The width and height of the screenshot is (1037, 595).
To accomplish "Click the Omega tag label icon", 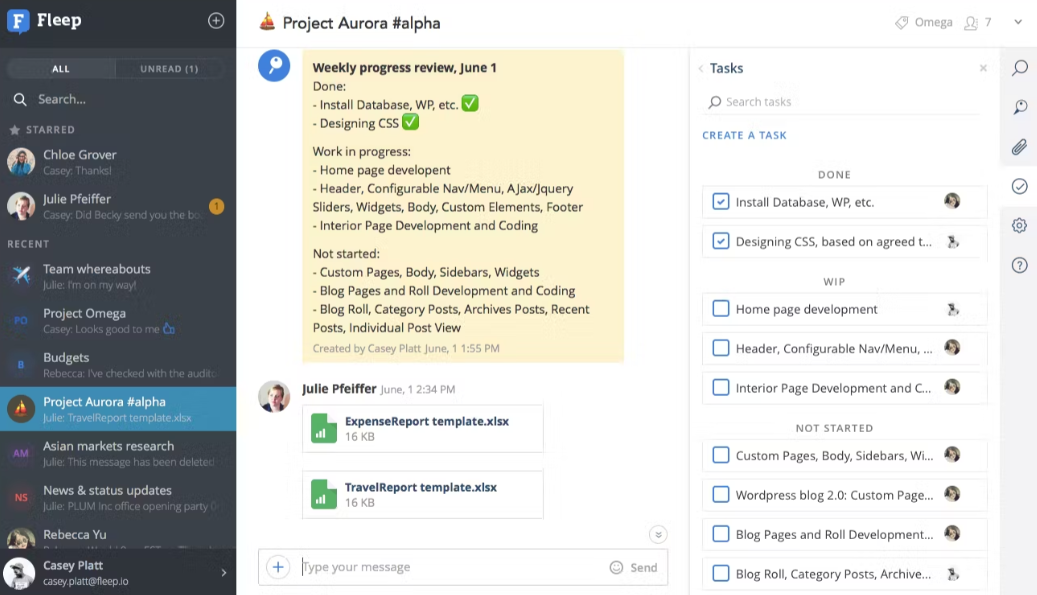I will point(901,23).
